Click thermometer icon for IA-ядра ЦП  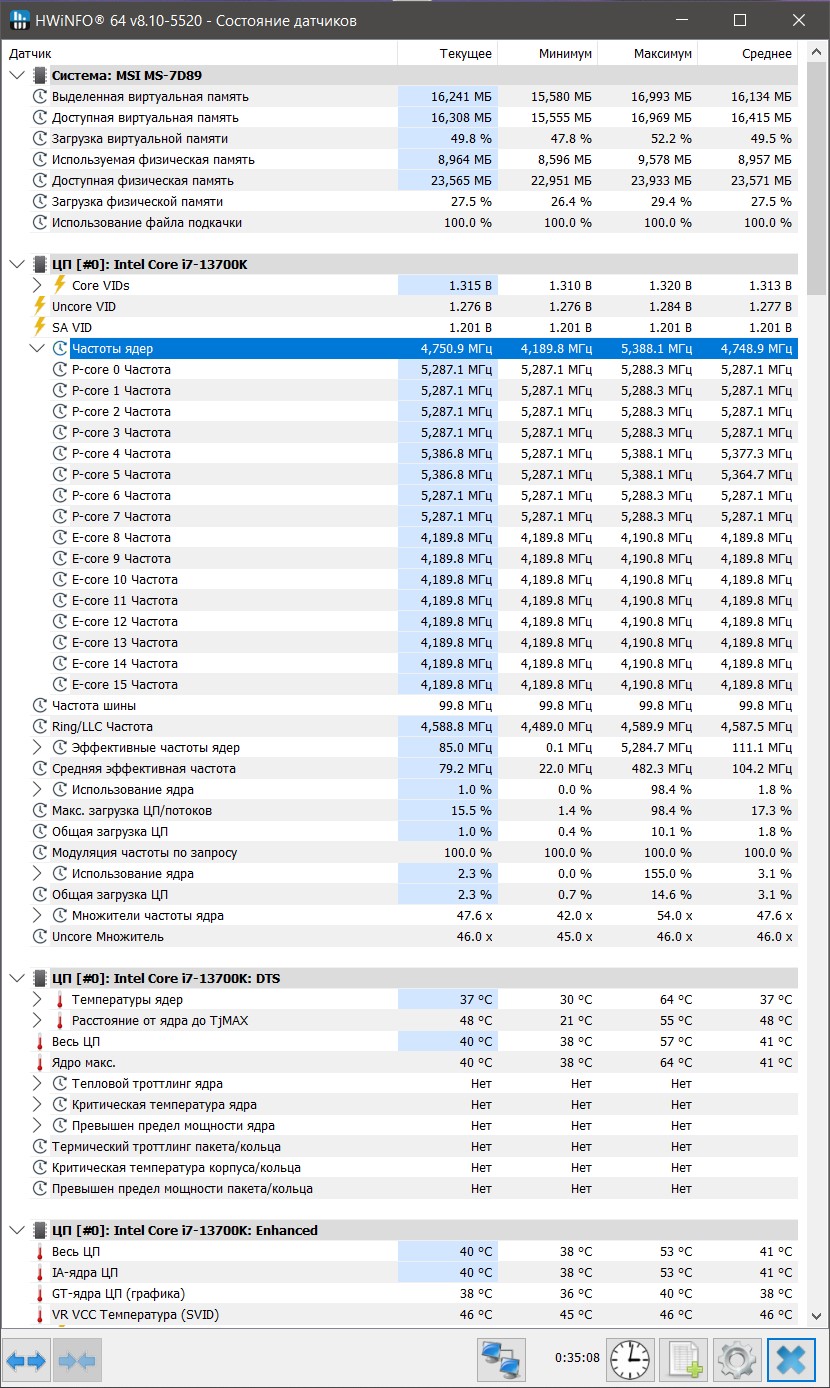tap(40, 1272)
